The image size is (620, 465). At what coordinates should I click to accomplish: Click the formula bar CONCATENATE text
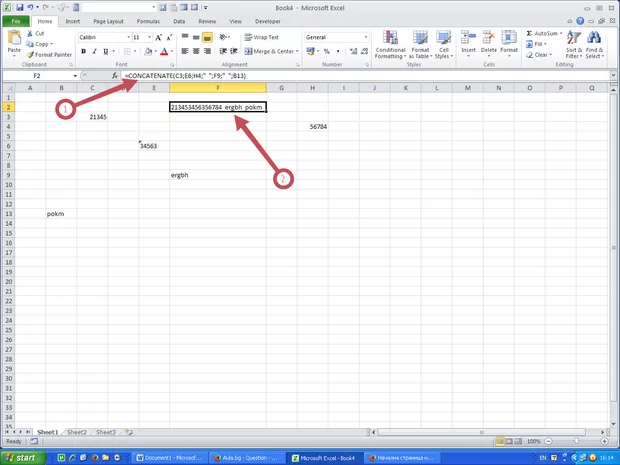[x=185, y=76]
